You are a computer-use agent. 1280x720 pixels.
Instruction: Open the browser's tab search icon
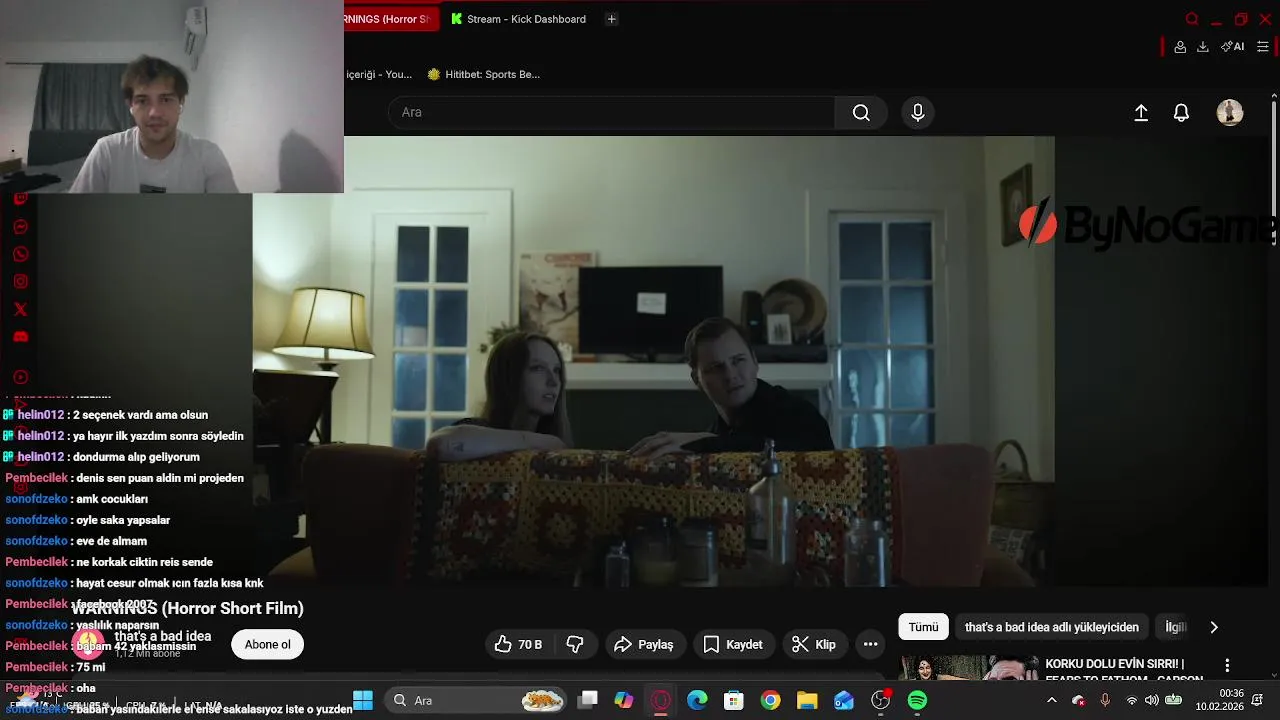[x=1191, y=19]
